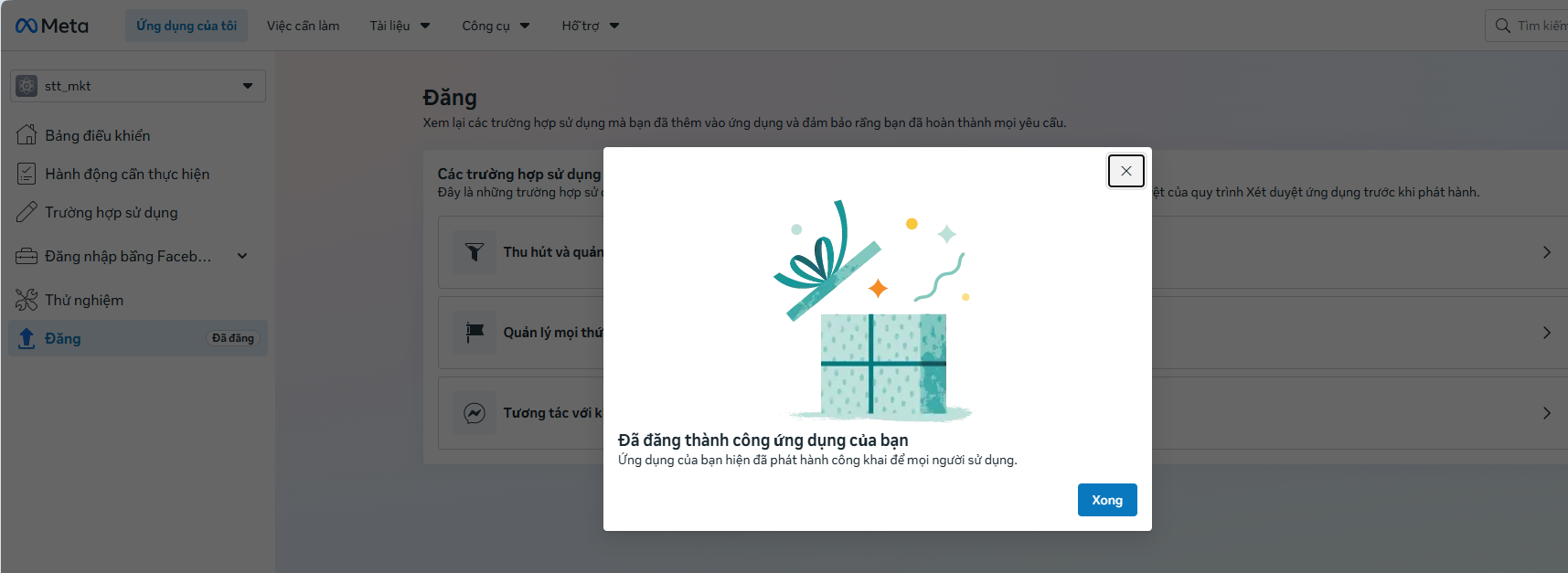Screen dimensions: 1568x573
Task: Expand the Thu hút và quản use case chevron
Action: [1547, 252]
